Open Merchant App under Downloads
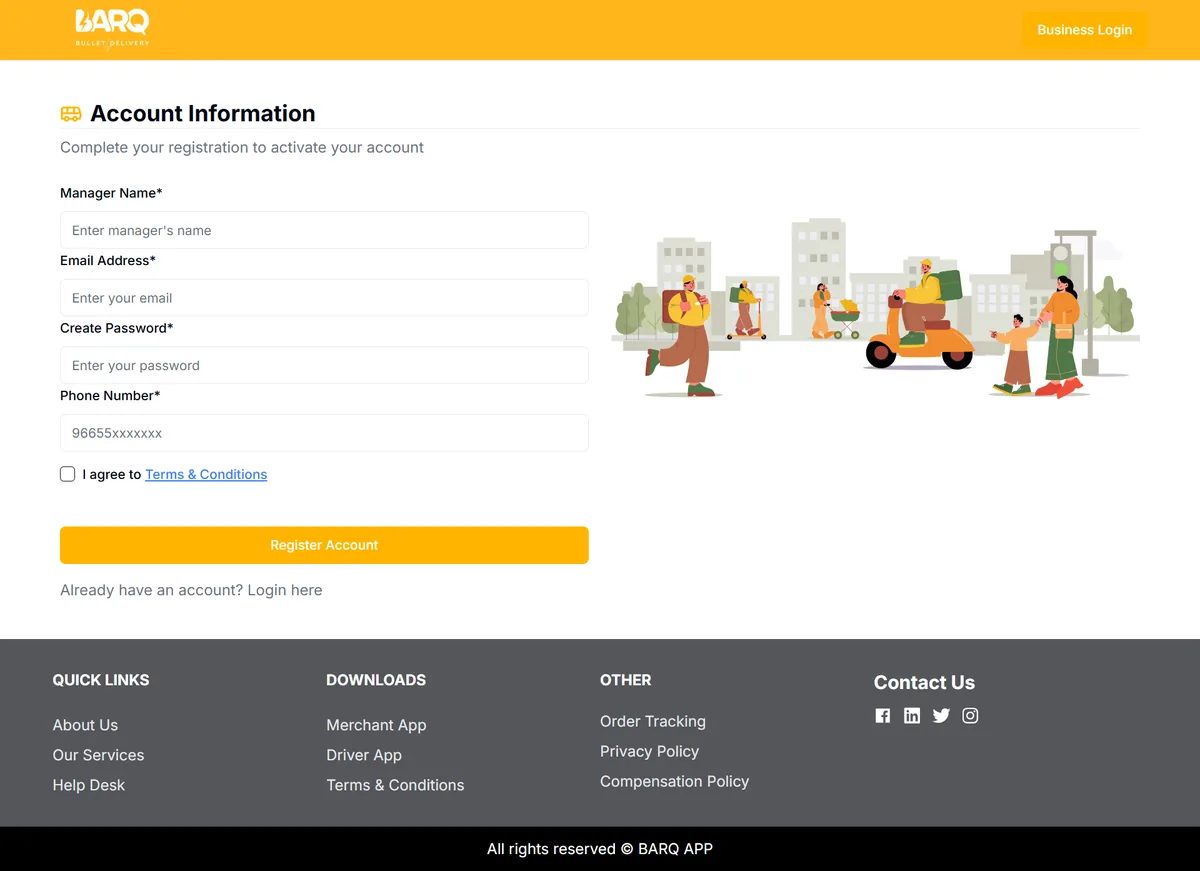This screenshot has height=871, width=1200. pyautogui.click(x=376, y=725)
